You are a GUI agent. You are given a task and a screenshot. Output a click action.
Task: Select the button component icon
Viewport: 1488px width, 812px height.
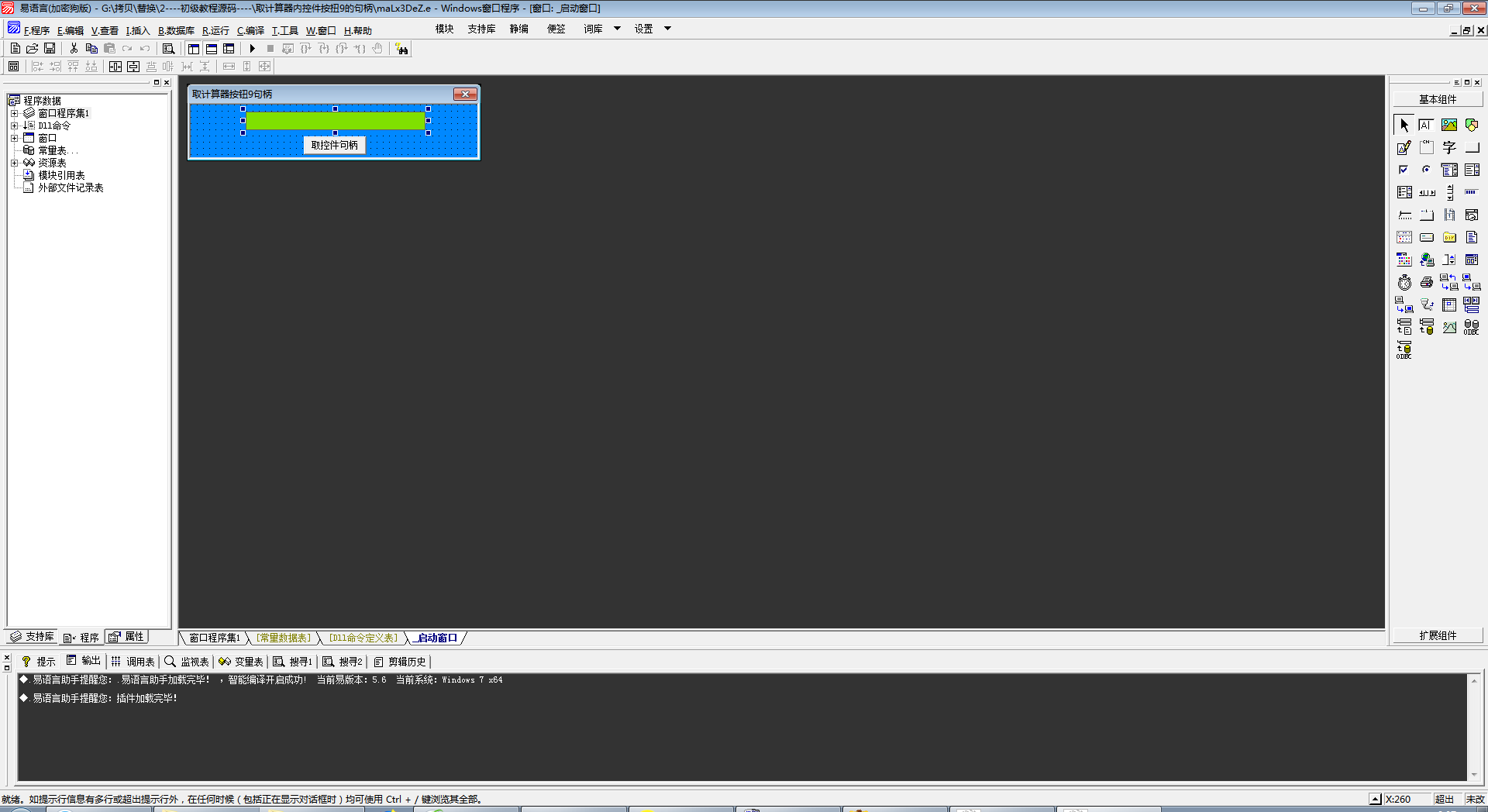coord(1472,147)
